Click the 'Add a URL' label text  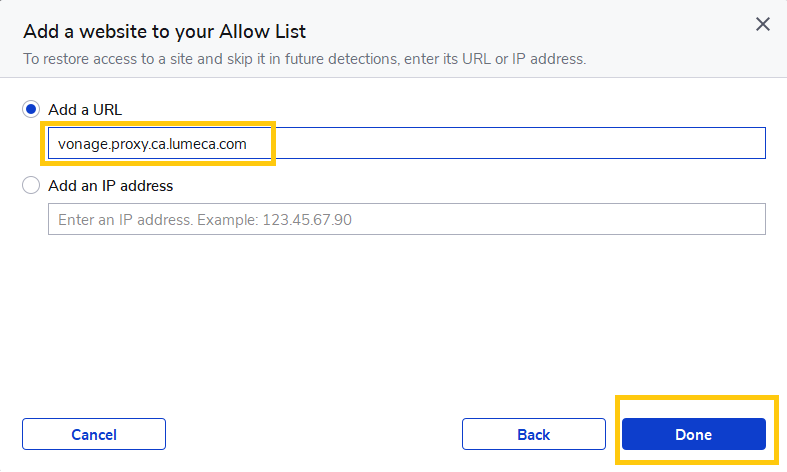point(85,109)
